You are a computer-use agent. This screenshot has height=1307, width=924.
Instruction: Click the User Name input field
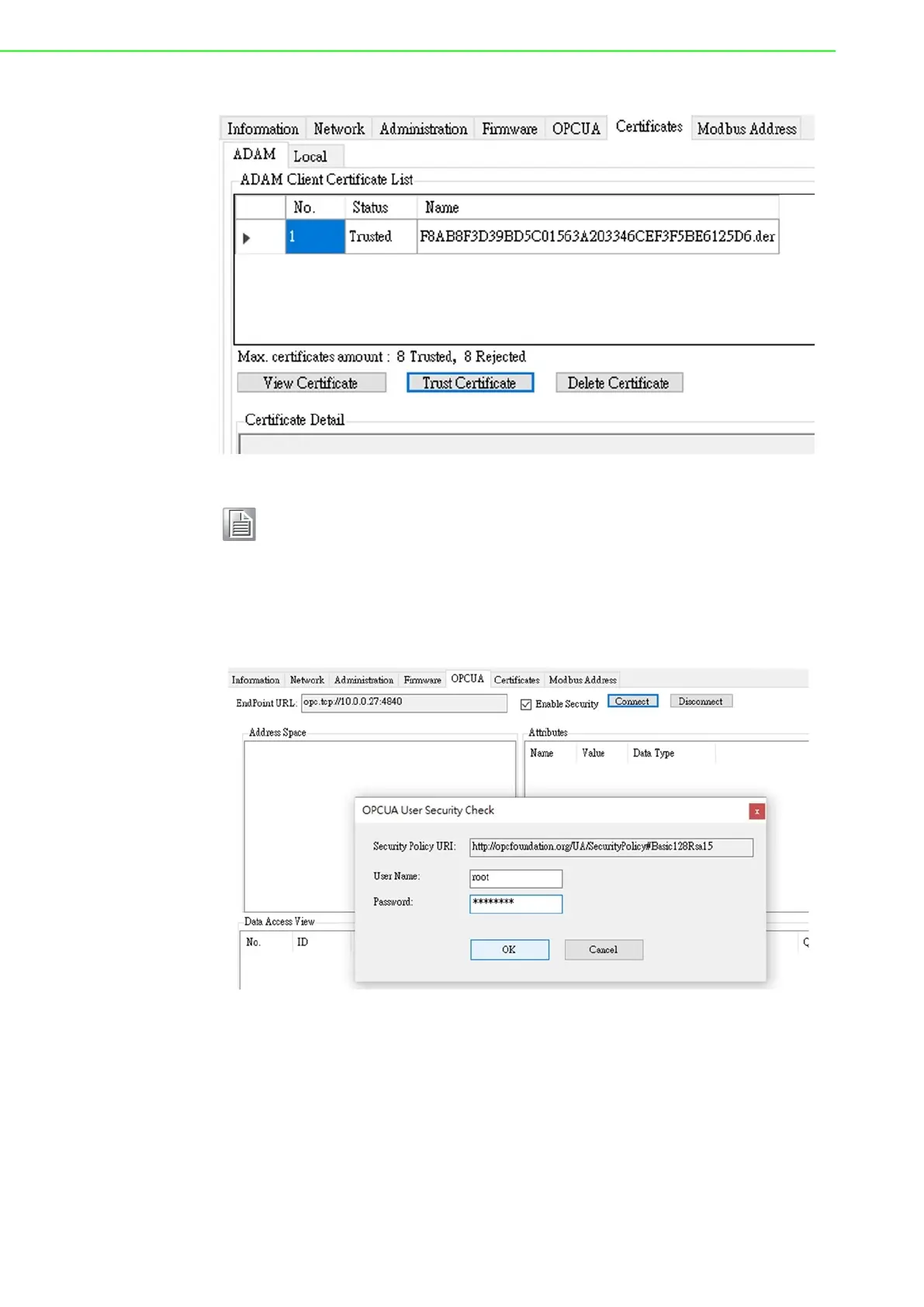click(515, 878)
